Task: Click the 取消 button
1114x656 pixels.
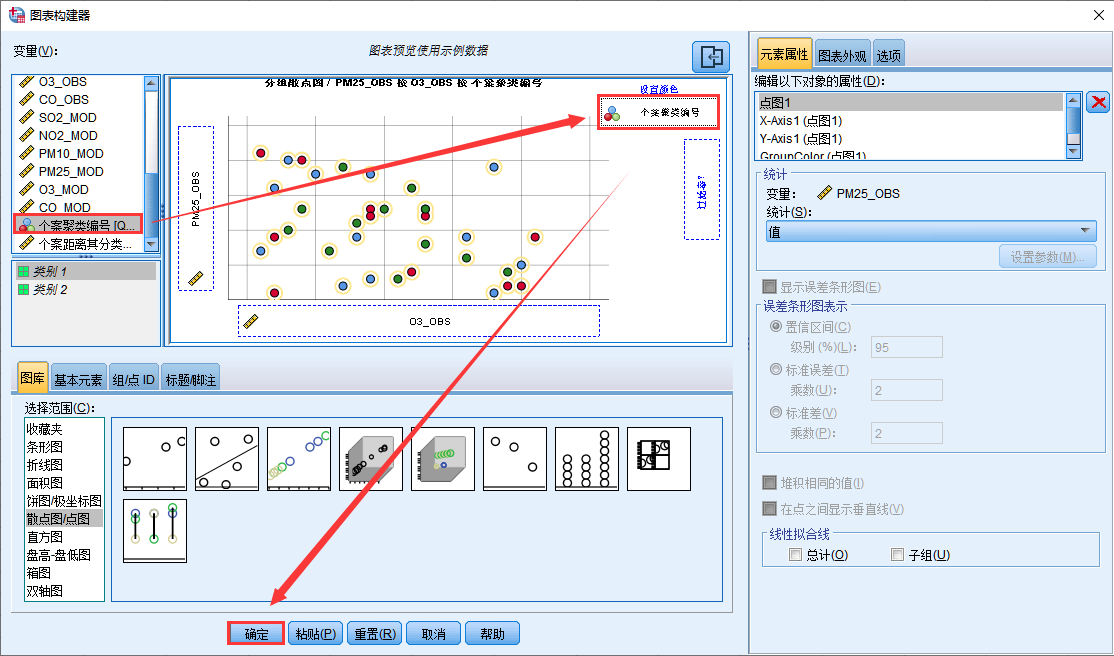Action: (x=433, y=633)
